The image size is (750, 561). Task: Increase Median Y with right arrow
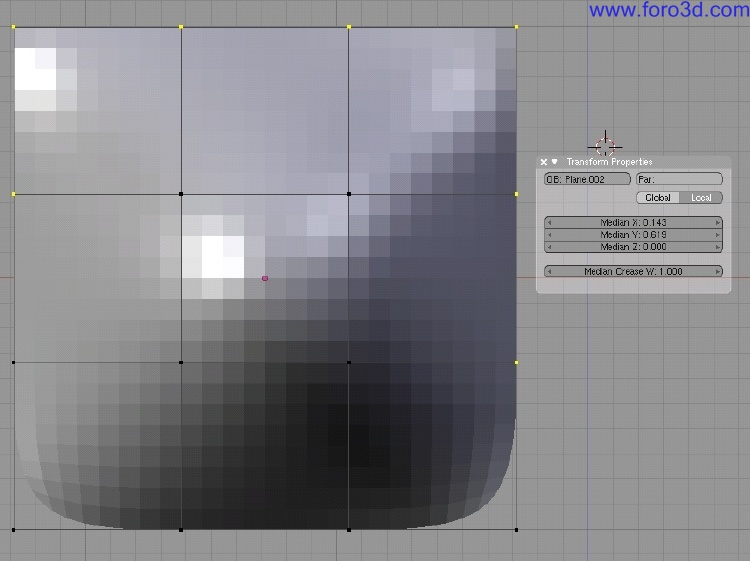[717, 235]
